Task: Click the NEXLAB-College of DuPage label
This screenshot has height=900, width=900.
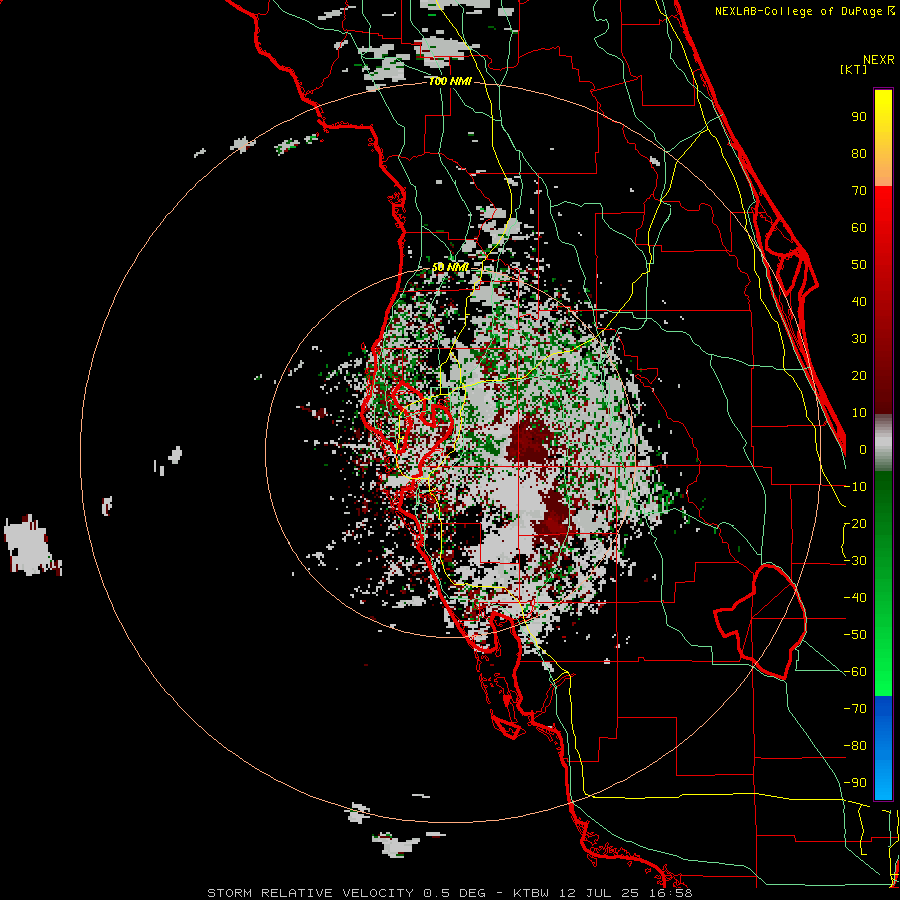Action: 804,11
